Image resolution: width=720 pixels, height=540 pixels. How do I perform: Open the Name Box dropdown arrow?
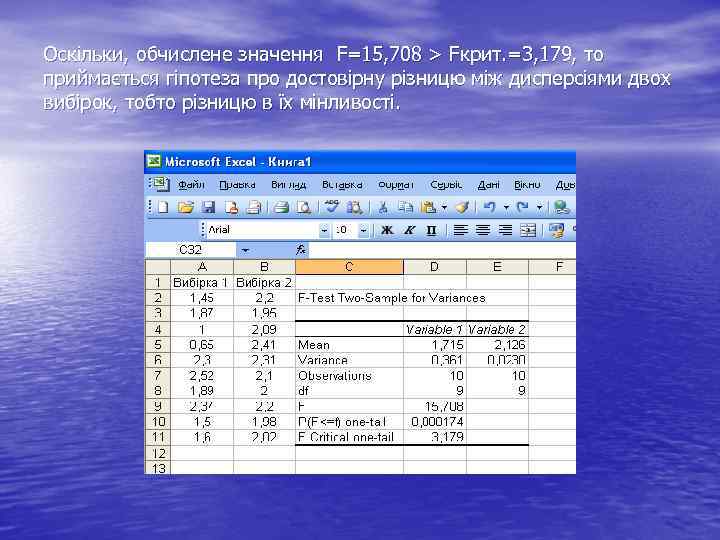245,250
